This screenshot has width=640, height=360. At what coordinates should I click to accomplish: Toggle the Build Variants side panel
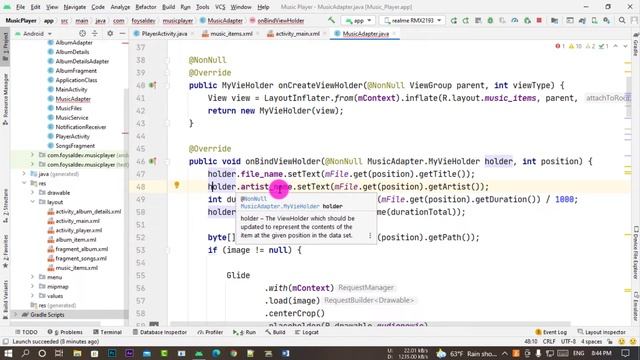5,299
